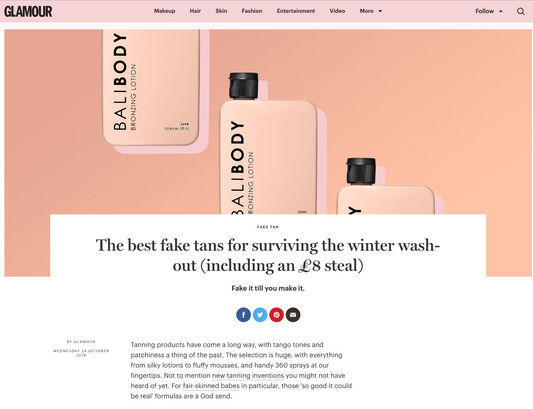533x409 pixels.
Task: Share article via email envelope icon
Action: 293,315
